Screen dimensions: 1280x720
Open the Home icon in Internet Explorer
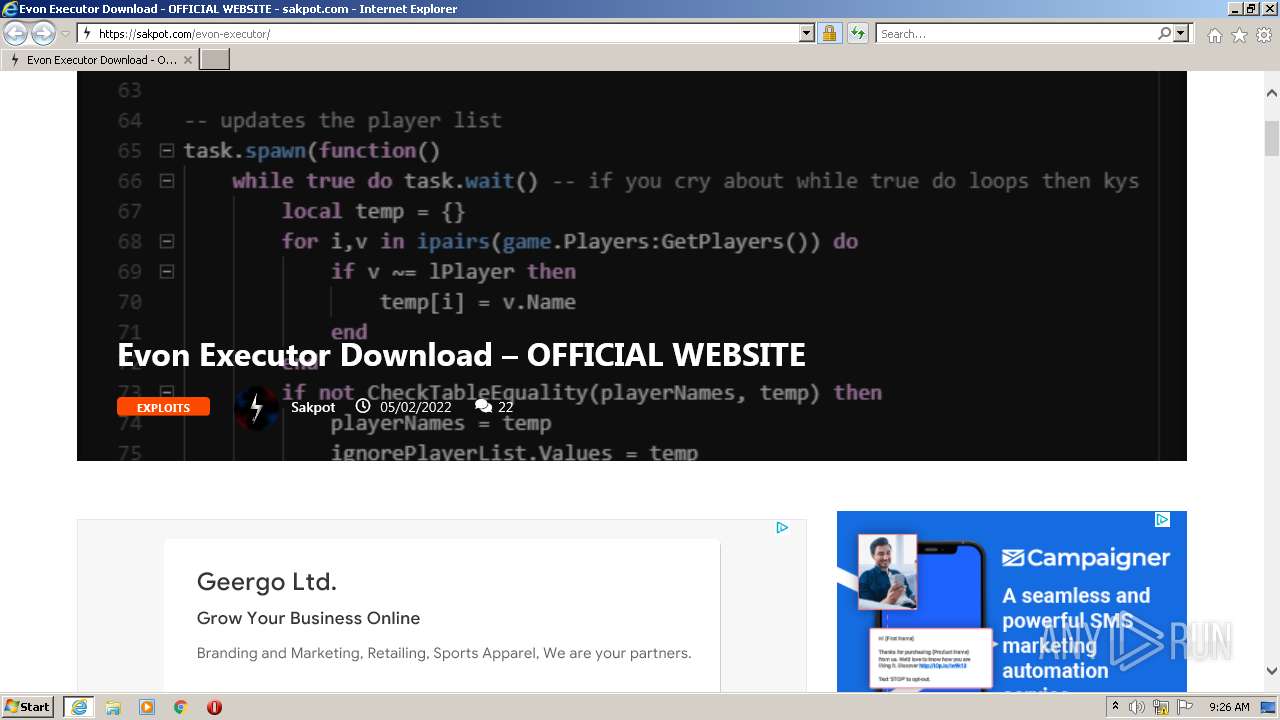coord(1214,35)
